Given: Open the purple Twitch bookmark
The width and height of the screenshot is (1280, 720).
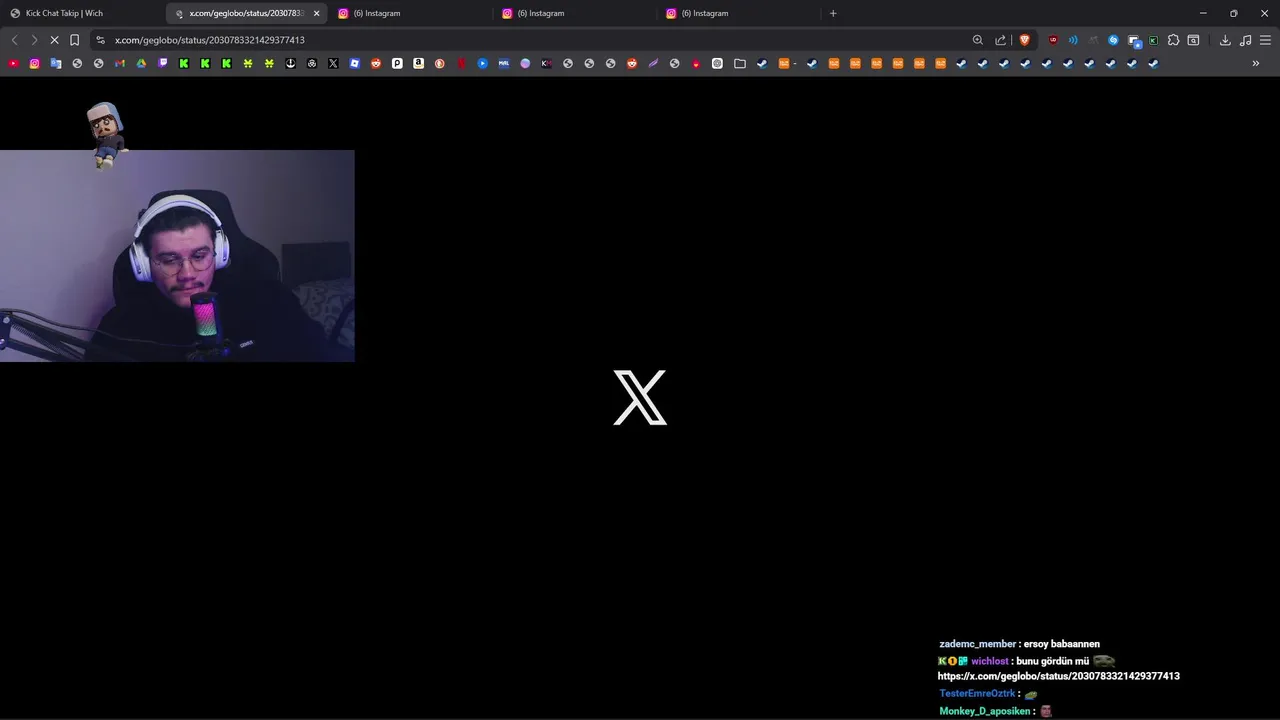Looking at the screenshot, I should pyautogui.click(x=163, y=63).
